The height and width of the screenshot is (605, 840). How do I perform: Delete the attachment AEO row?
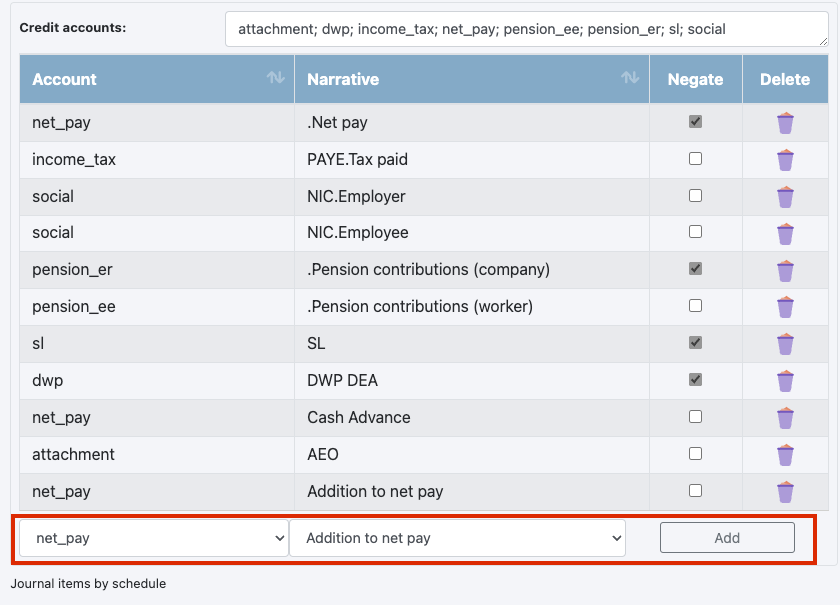pyautogui.click(x=785, y=454)
